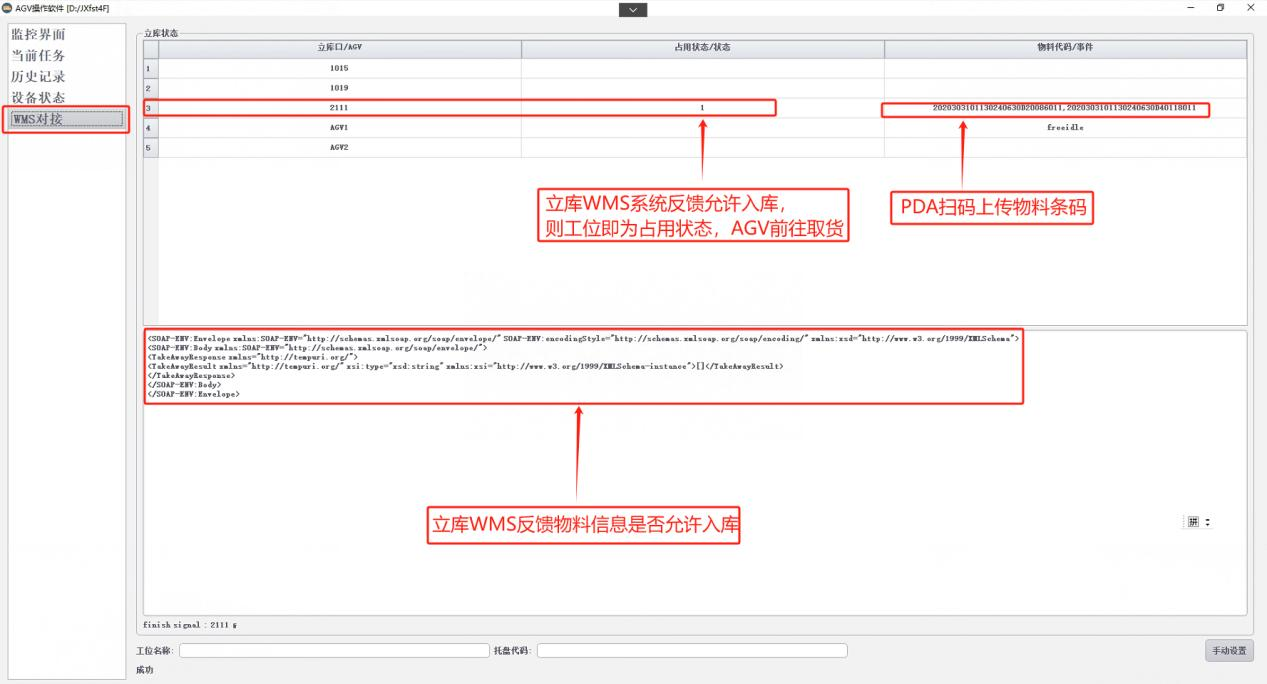Click the 物料代码/事件 column header

(1065, 49)
